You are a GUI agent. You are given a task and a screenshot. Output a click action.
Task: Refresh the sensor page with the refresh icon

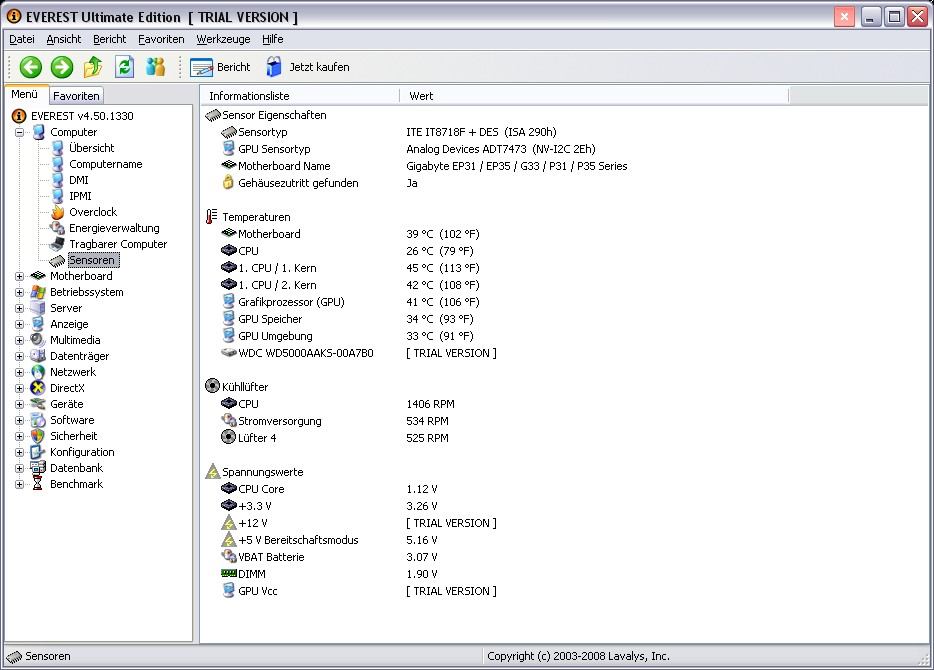124,67
